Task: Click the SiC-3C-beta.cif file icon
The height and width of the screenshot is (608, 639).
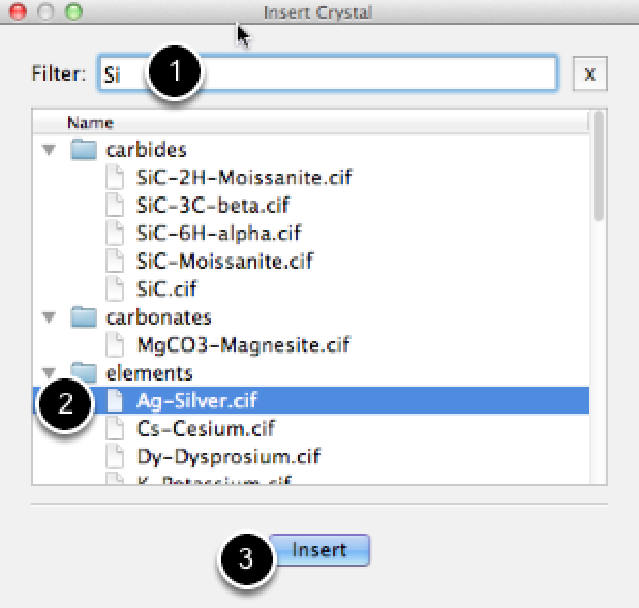Action: pos(118,207)
